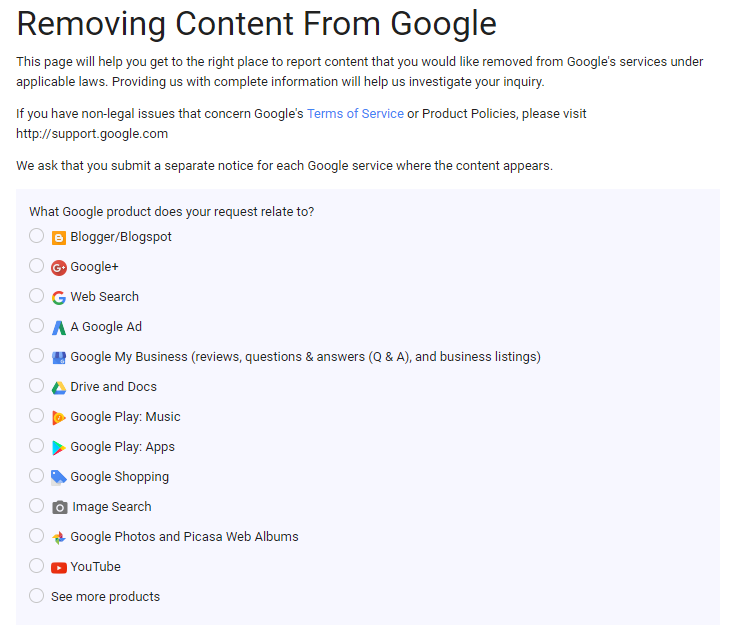The height and width of the screenshot is (642, 739).
Task: Pick the Drive and Docs radio button
Action: pyautogui.click(x=37, y=386)
